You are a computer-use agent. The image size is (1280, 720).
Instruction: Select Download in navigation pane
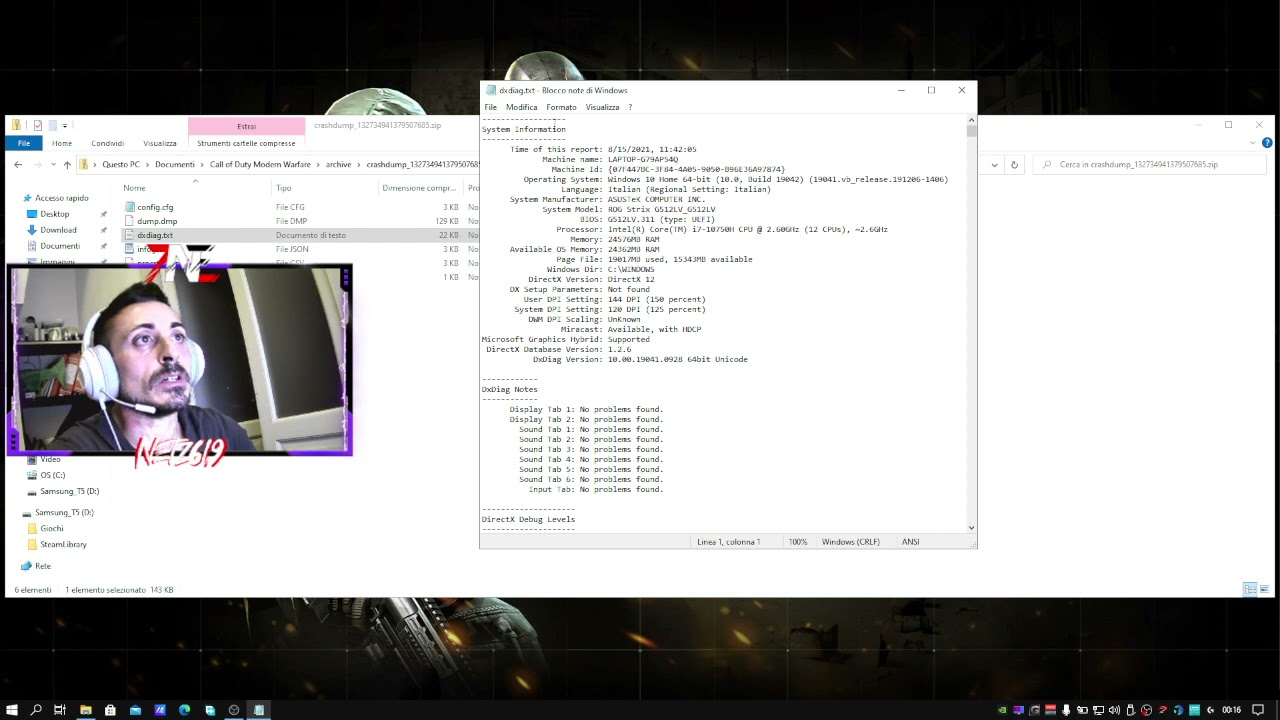click(x=58, y=230)
